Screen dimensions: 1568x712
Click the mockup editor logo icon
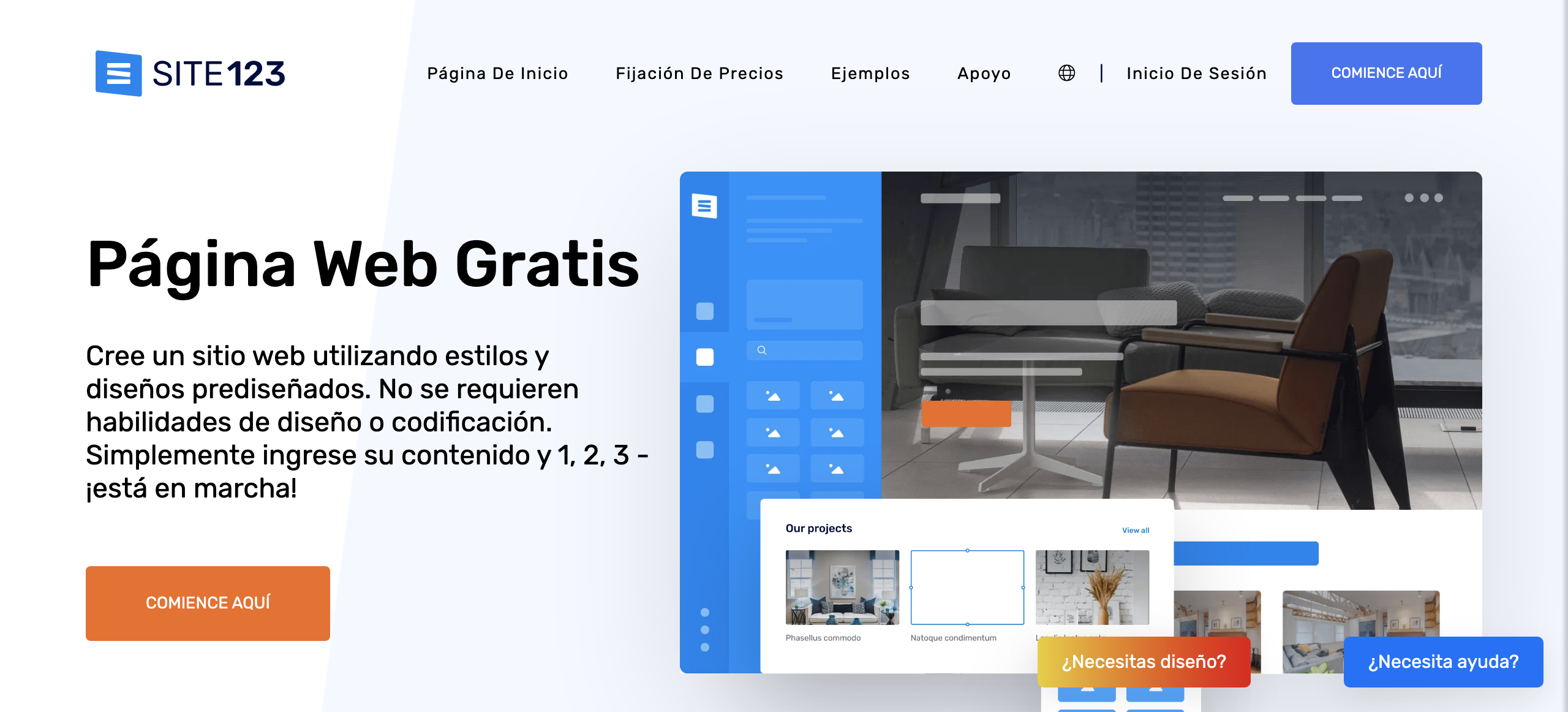pyautogui.click(x=704, y=205)
